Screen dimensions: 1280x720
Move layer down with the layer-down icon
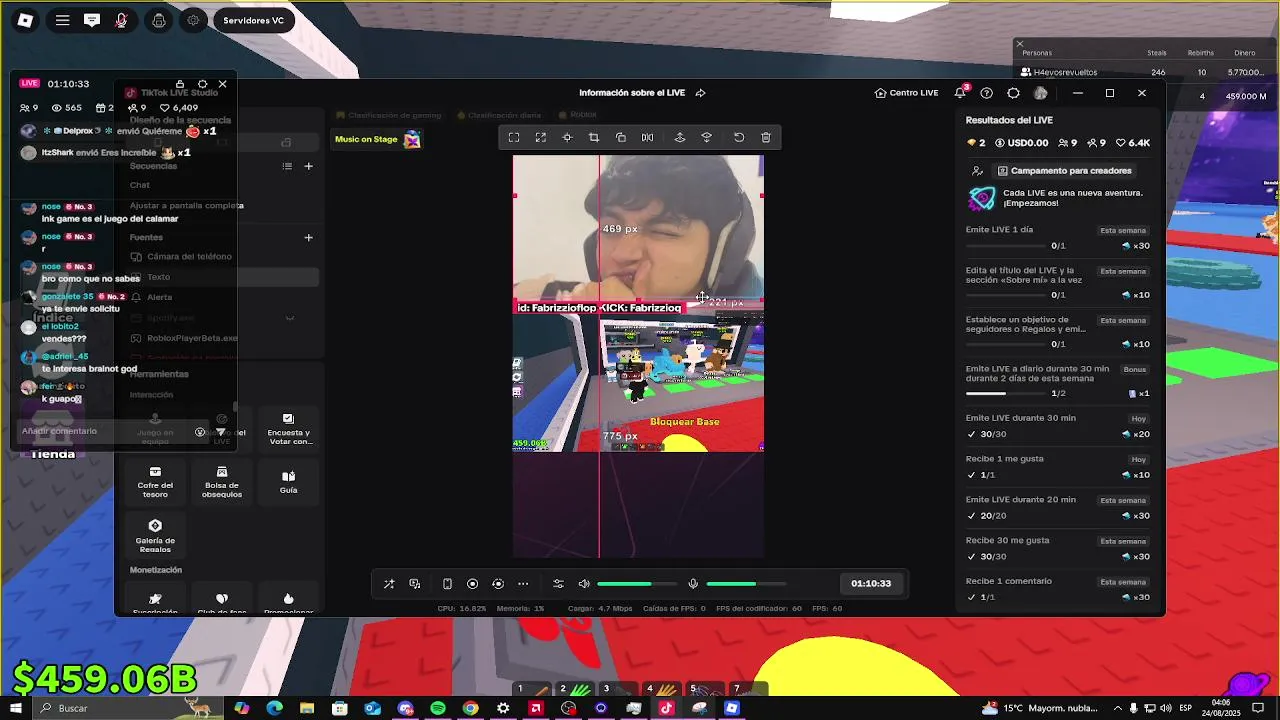tap(707, 138)
